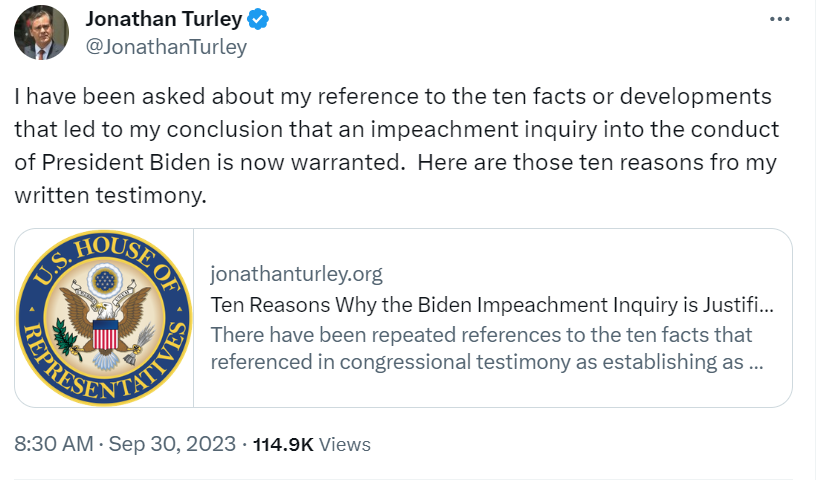
Task: Visit the jonathanturley.org domain link
Action: pyautogui.click(x=296, y=274)
